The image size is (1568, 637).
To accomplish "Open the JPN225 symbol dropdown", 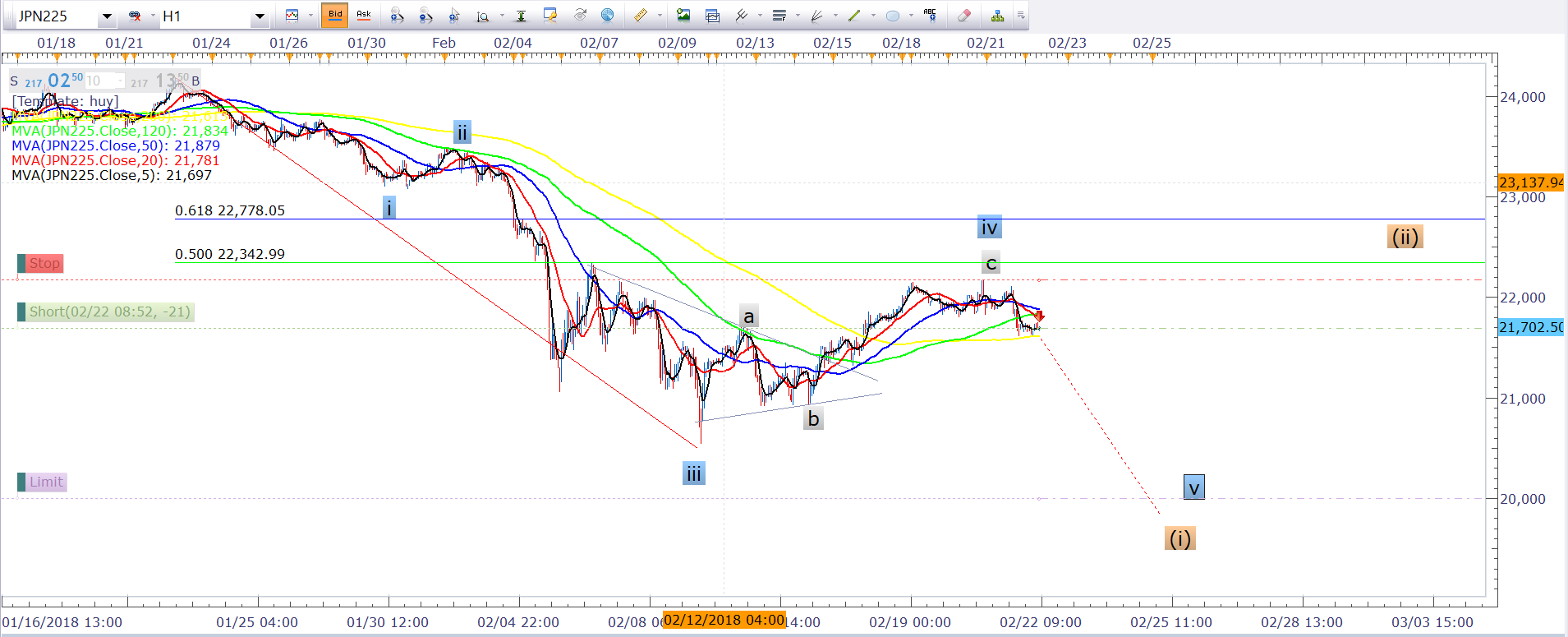I will point(107,16).
